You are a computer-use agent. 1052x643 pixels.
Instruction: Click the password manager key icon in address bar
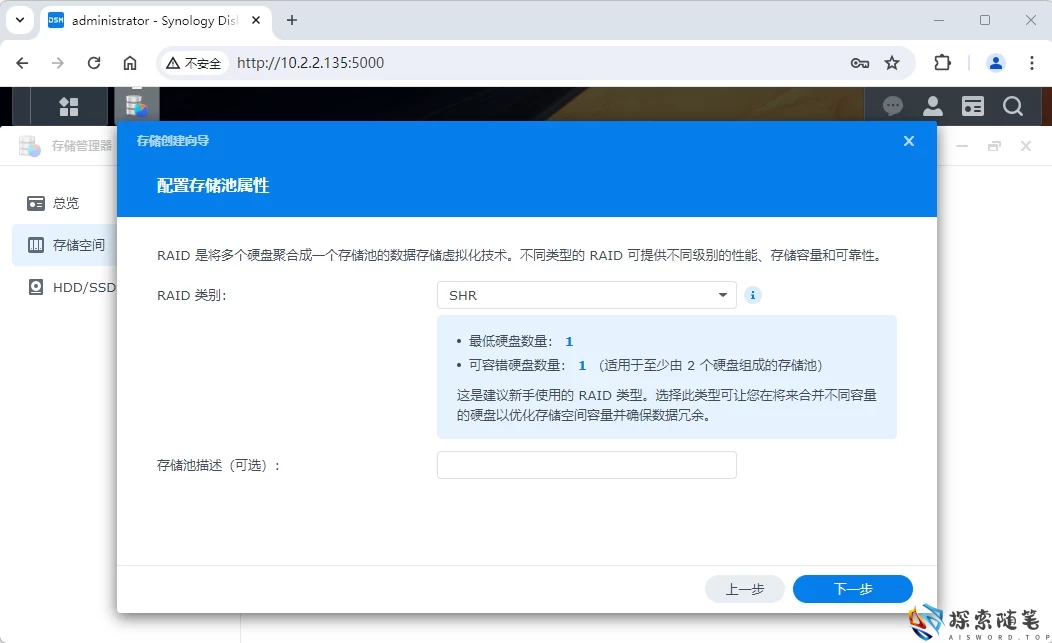[x=860, y=62]
